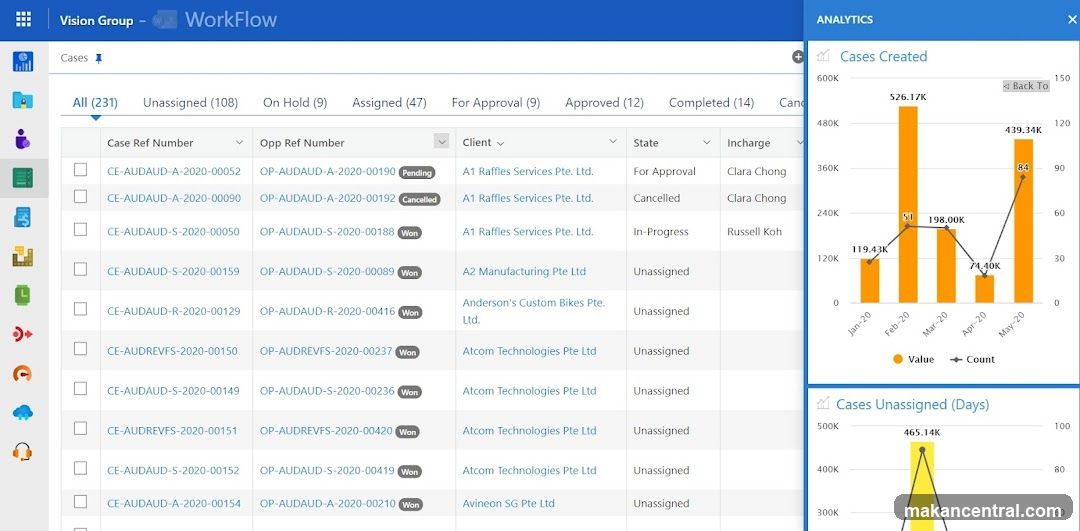Open the app launcher grid
This screenshot has height=531, width=1080.
pos(23,19)
